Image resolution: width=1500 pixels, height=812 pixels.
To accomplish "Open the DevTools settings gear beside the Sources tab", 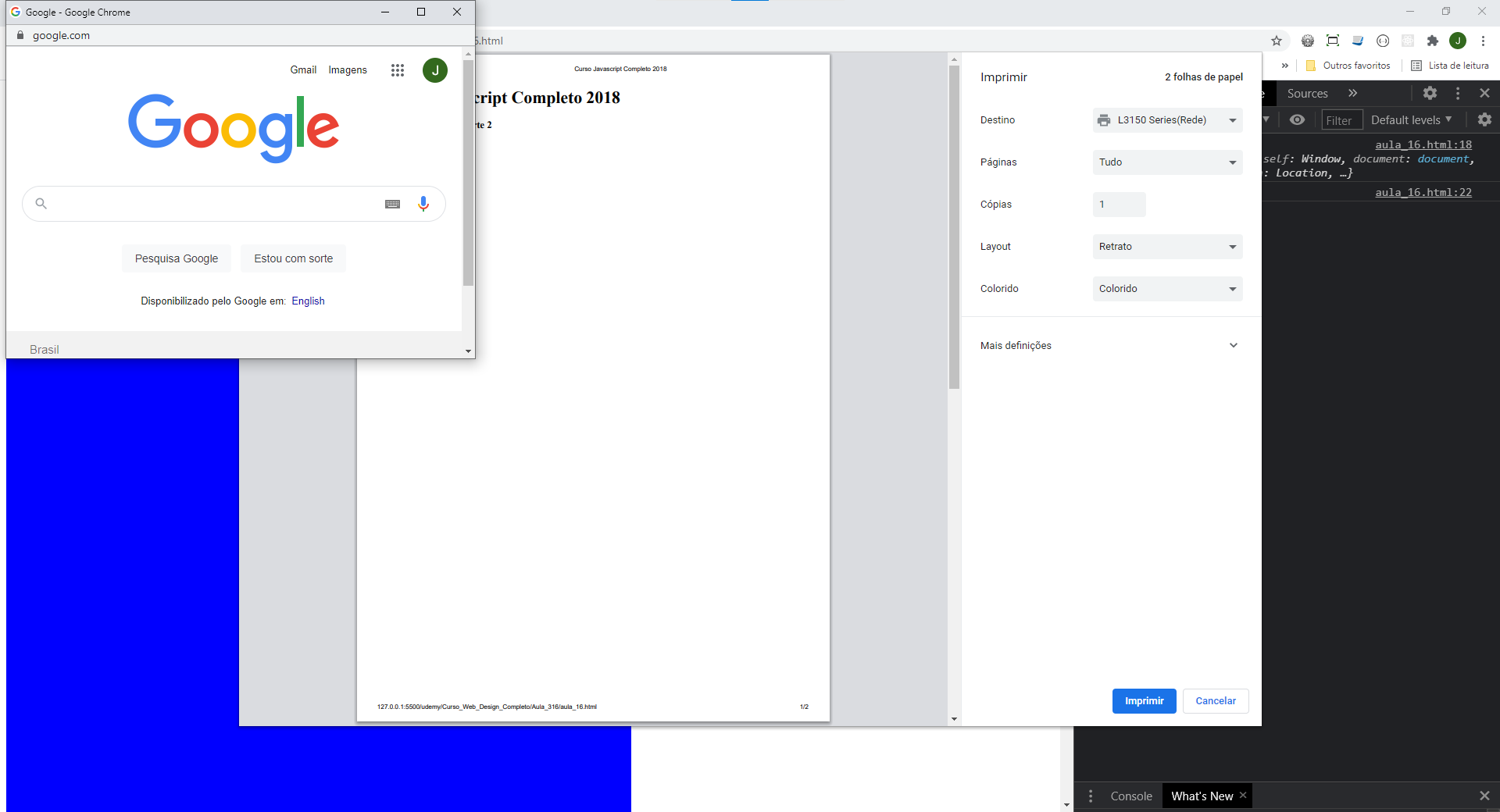I will [x=1430, y=93].
